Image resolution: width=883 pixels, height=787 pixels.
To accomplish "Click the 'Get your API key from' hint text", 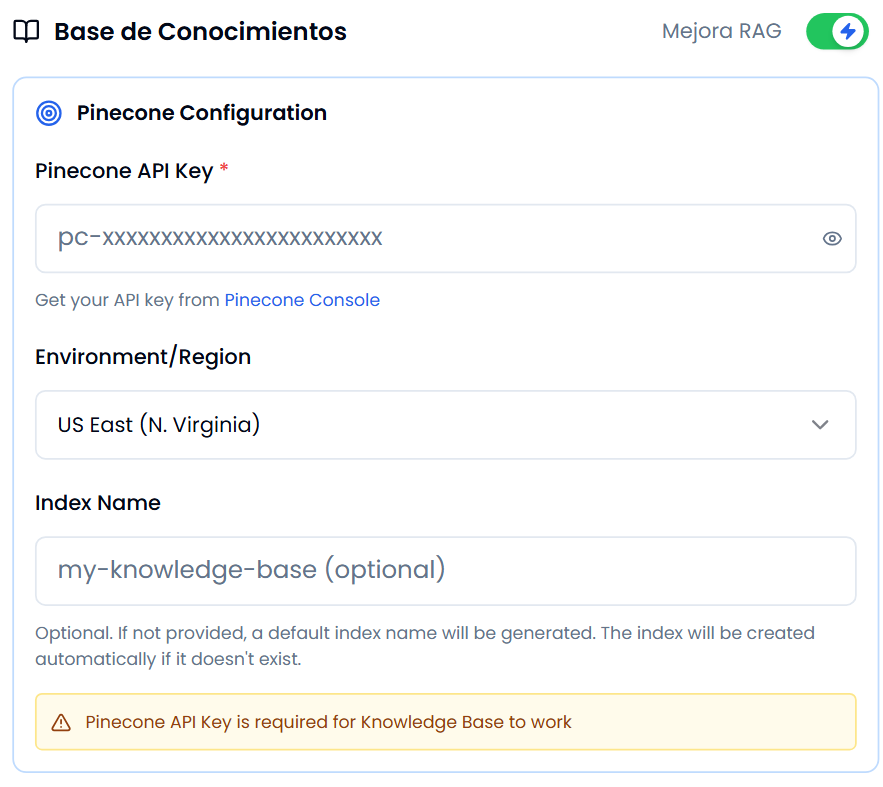I will 127,300.
